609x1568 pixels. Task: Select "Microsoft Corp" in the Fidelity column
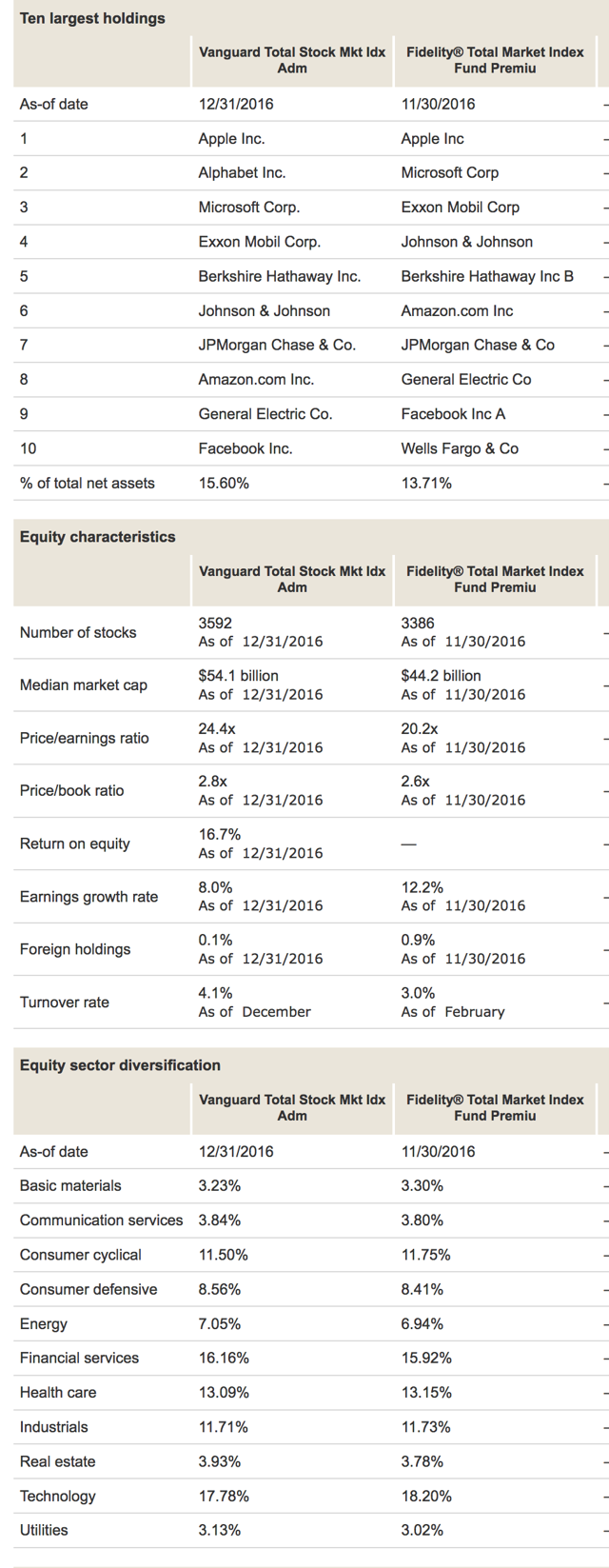[450, 173]
